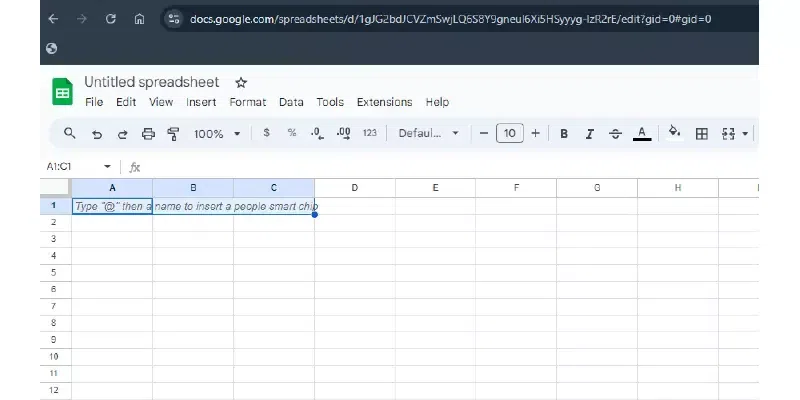
Task: Select column B header
Action: [193, 188]
